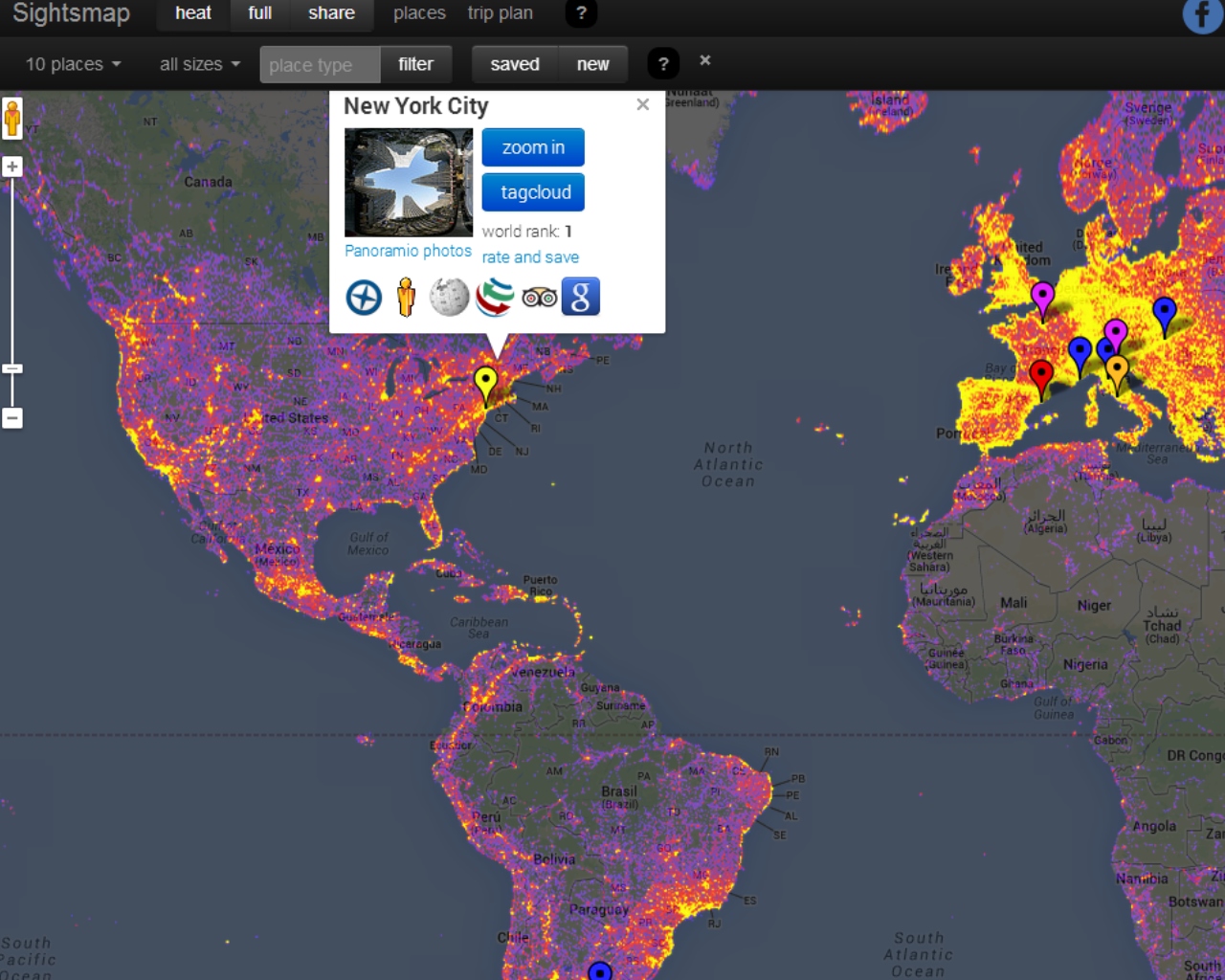Apply the place type filter button
The height and width of the screenshot is (980, 1225).
coord(415,64)
